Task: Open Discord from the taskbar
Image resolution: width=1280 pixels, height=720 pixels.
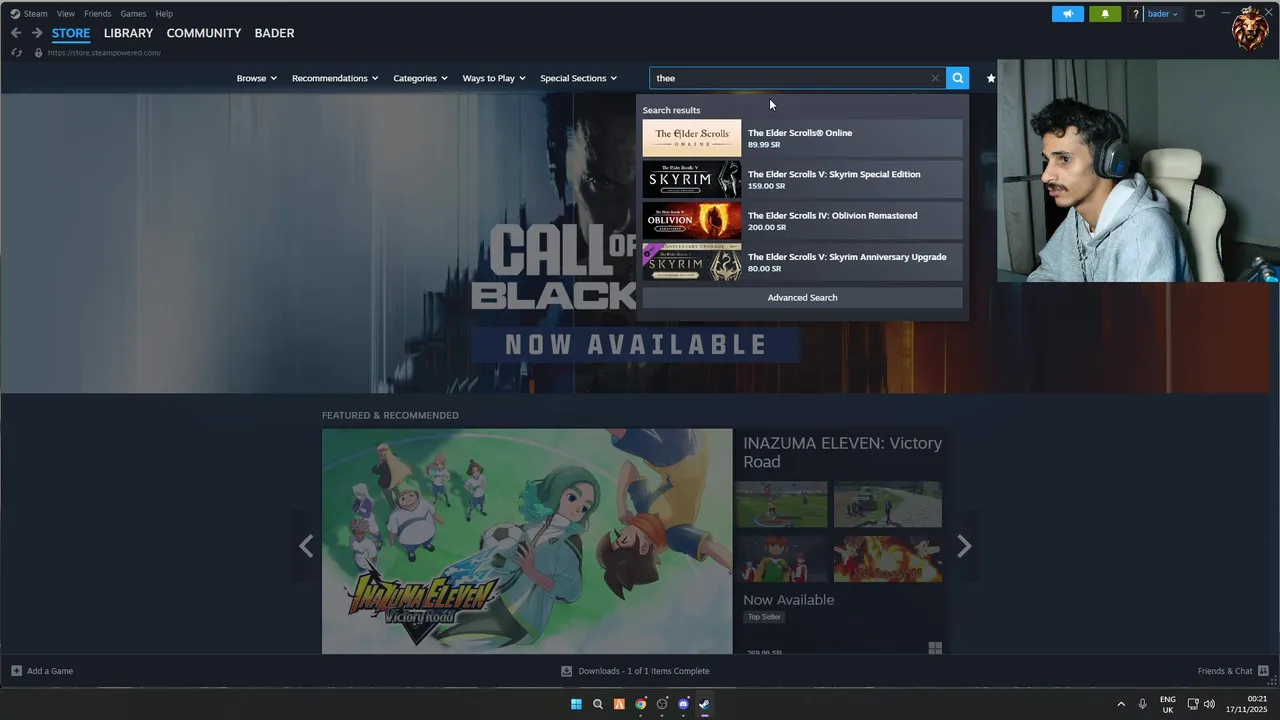Action: click(684, 704)
